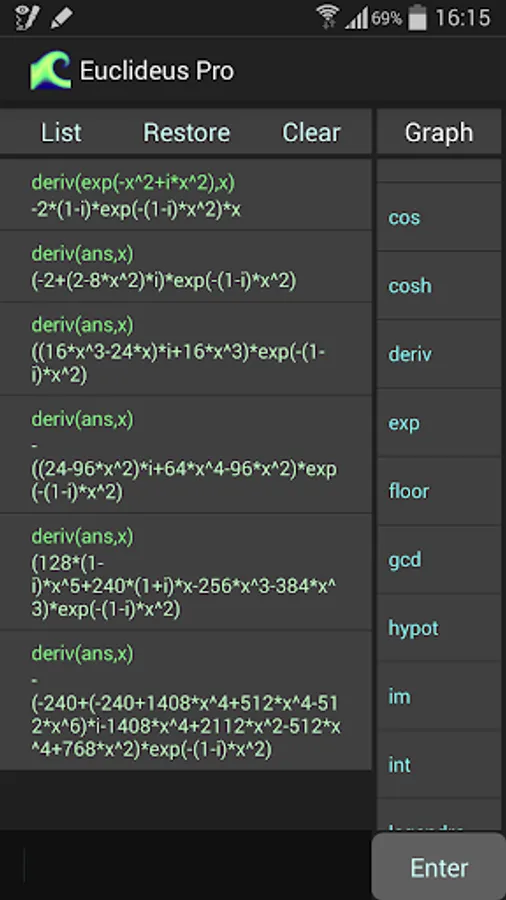Insert the gcd function
Image resolution: width=506 pixels, height=900 pixels.
click(x=439, y=559)
